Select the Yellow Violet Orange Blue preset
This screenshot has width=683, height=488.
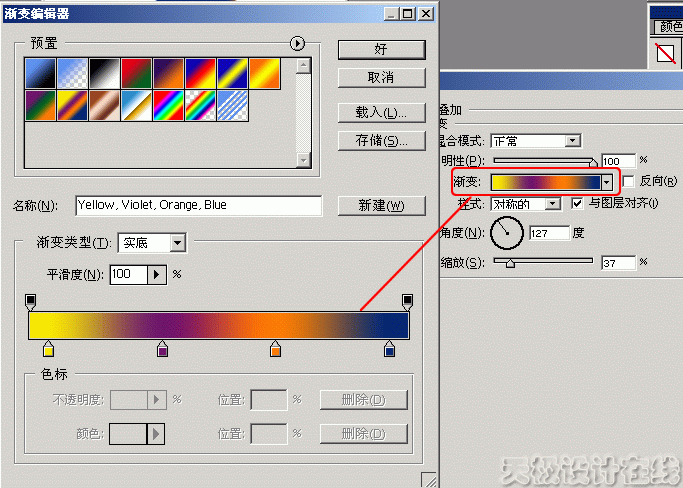(73, 105)
